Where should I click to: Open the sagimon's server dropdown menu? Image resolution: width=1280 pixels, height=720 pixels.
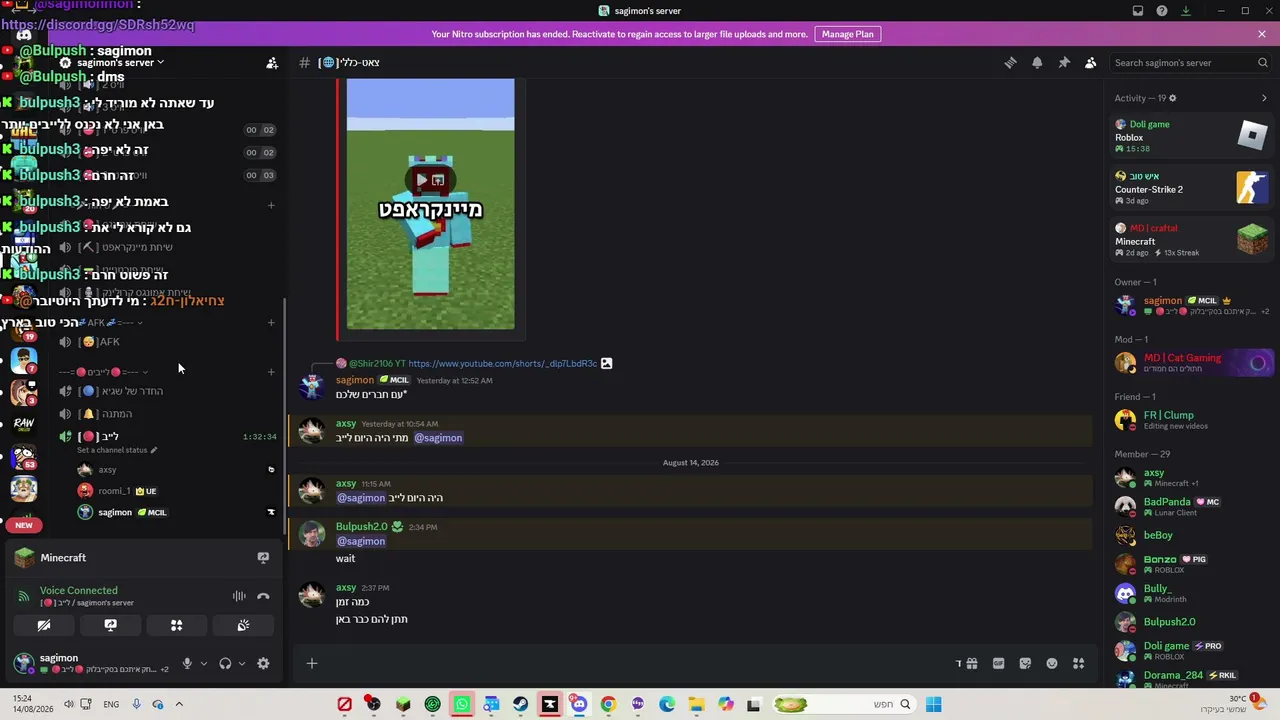(121, 62)
